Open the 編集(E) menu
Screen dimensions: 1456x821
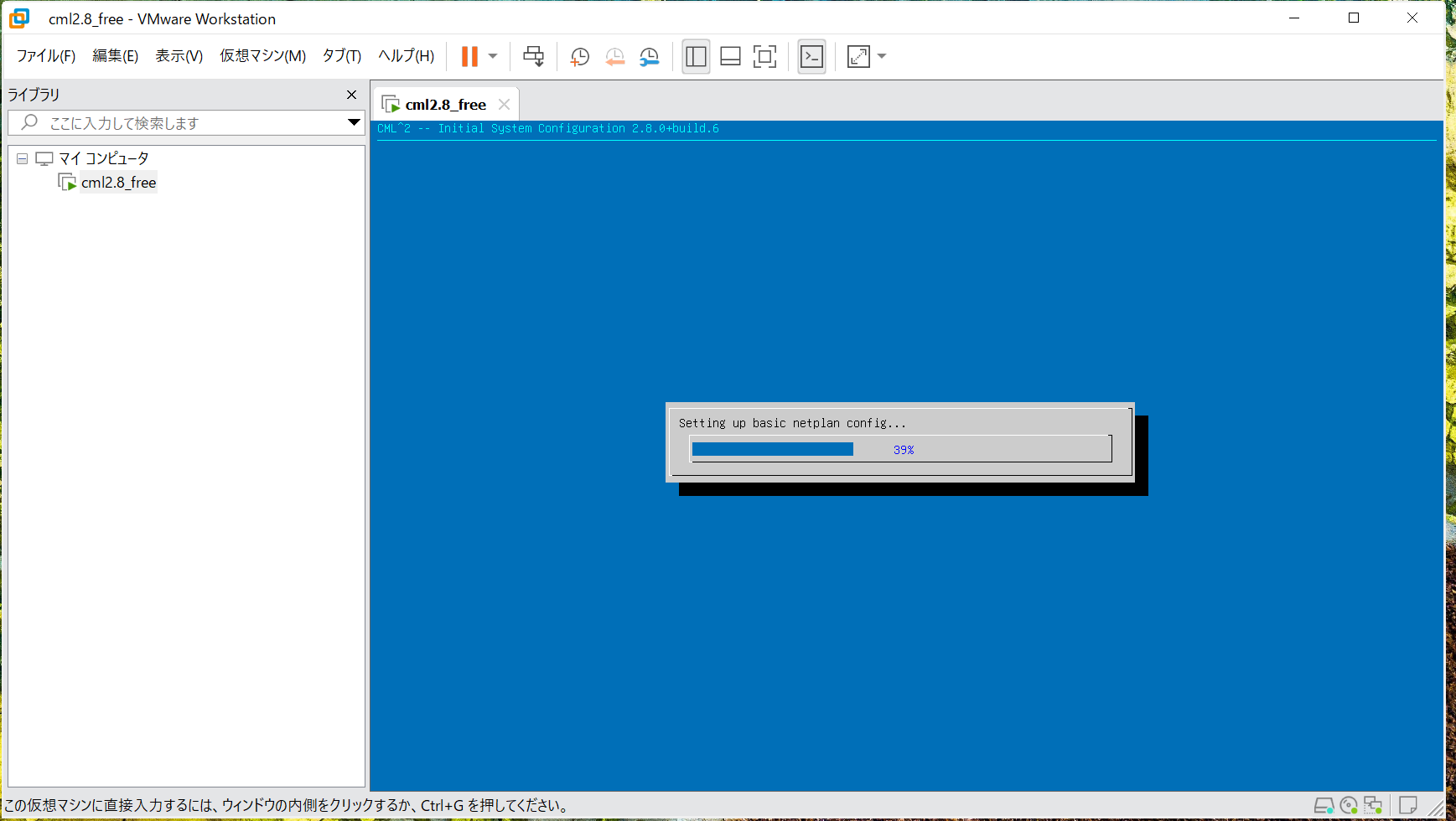click(115, 56)
